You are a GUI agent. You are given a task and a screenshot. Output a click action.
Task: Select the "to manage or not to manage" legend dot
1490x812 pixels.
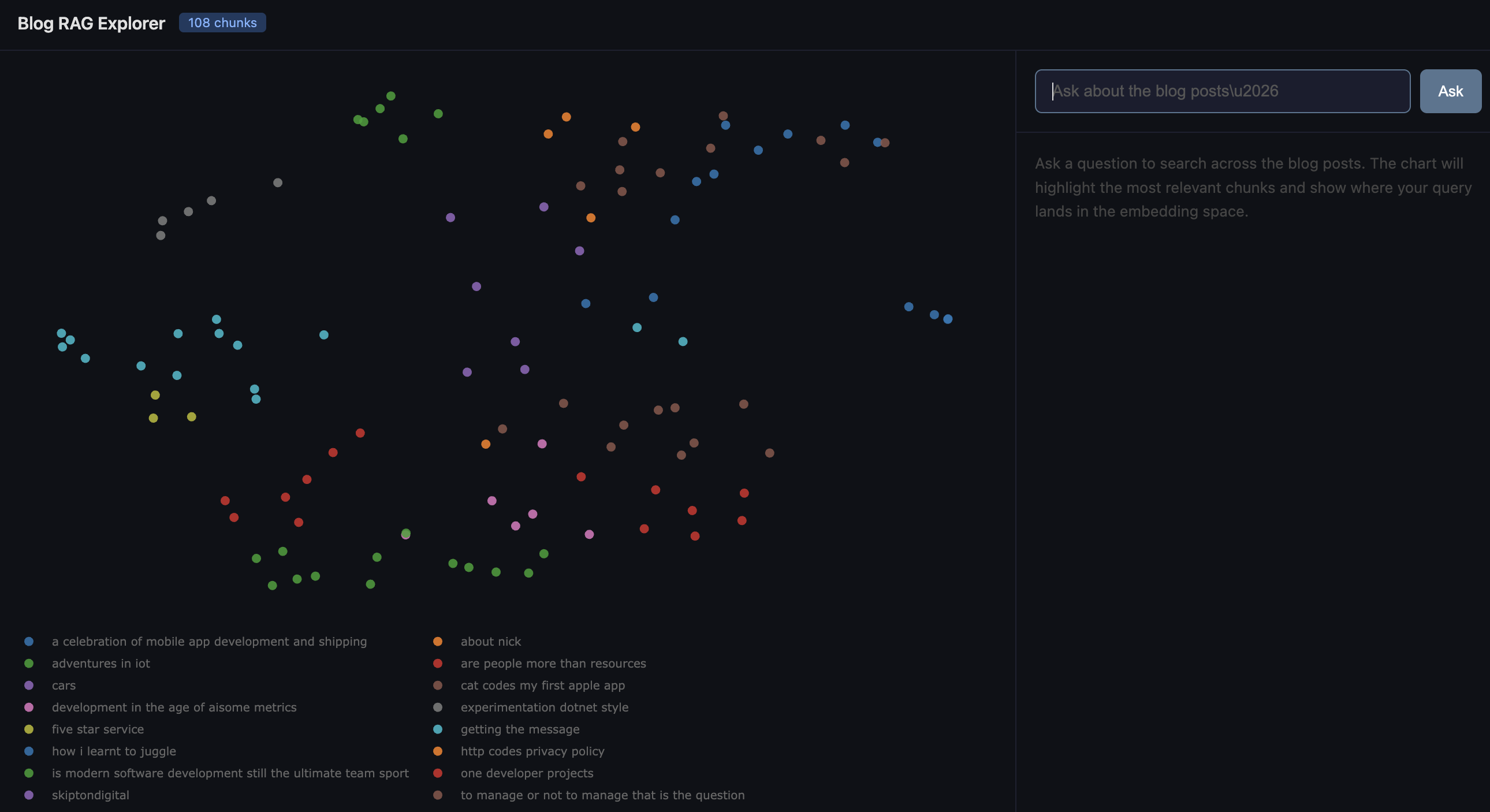click(x=438, y=795)
